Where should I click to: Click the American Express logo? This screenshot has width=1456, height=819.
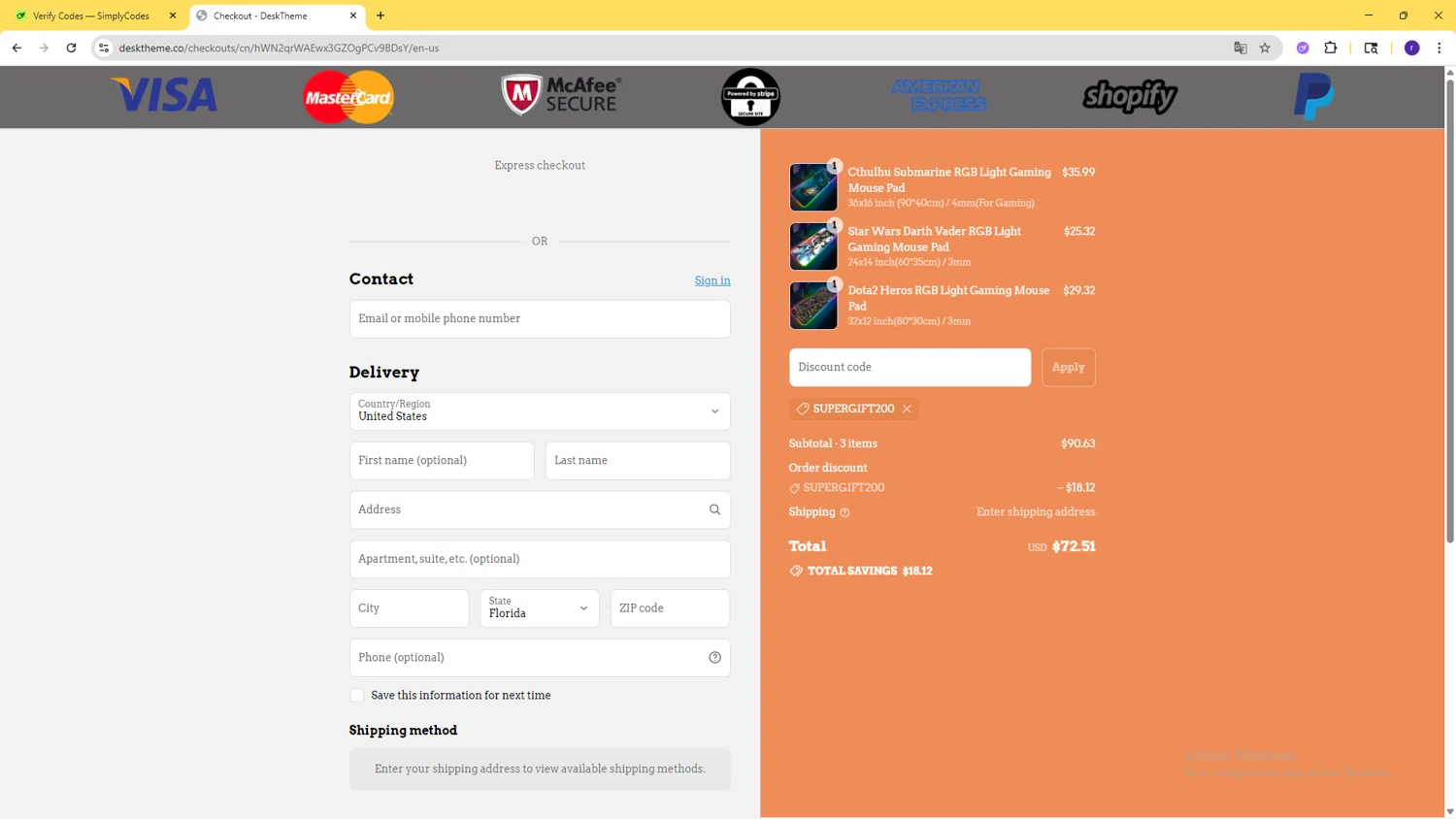point(939,95)
